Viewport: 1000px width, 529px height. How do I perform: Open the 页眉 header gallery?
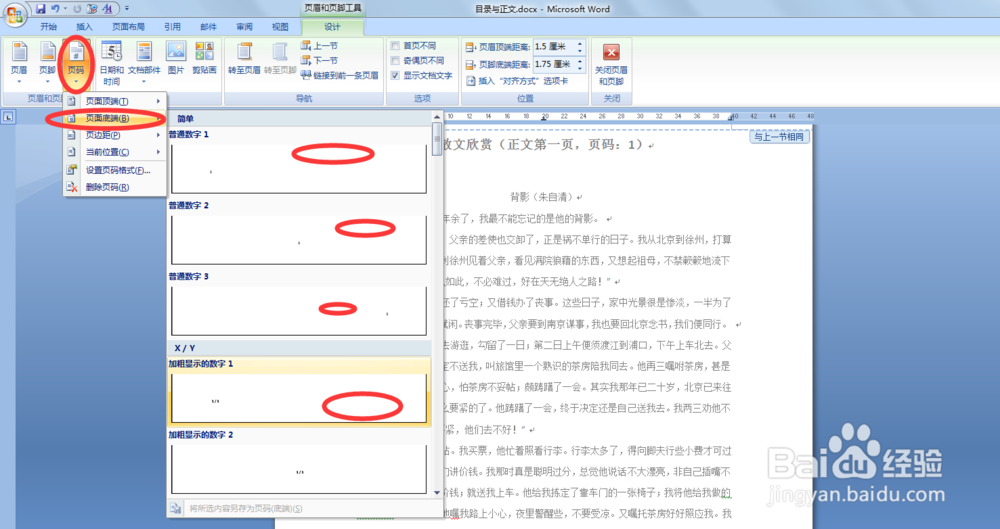click(19, 63)
